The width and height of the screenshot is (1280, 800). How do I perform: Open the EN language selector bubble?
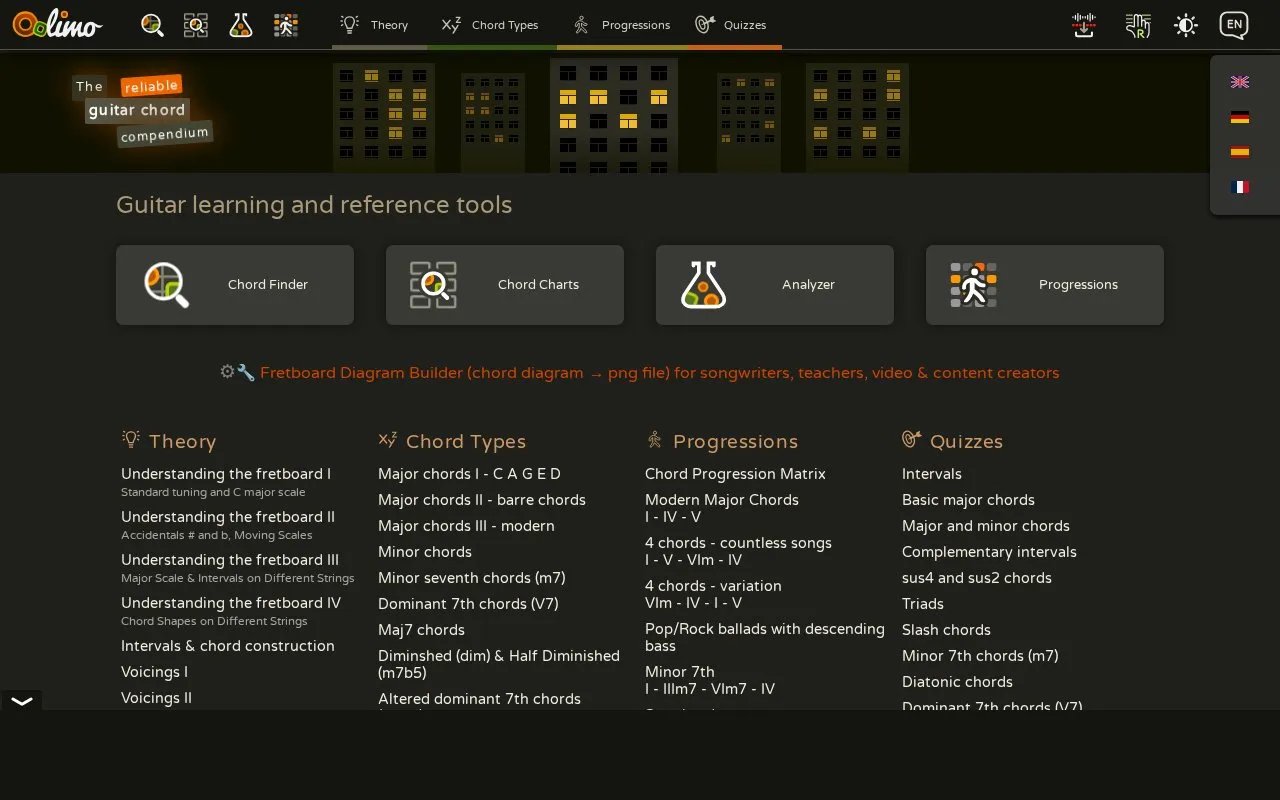pyautogui.click(x=1234, y=25)
